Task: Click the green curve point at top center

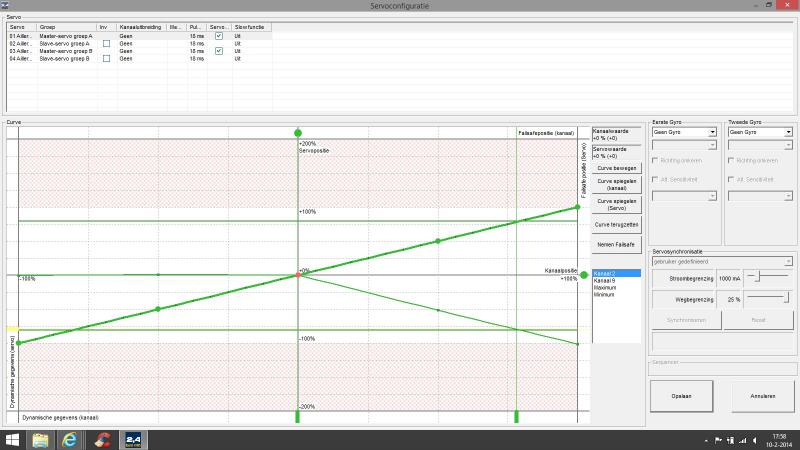Action: pos(298,133)
